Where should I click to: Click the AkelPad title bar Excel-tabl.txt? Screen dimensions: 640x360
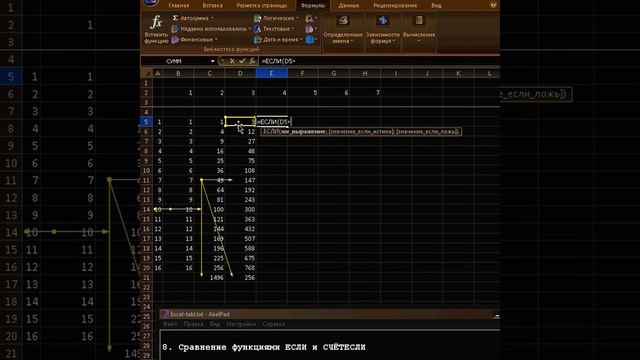coord(330,314)
